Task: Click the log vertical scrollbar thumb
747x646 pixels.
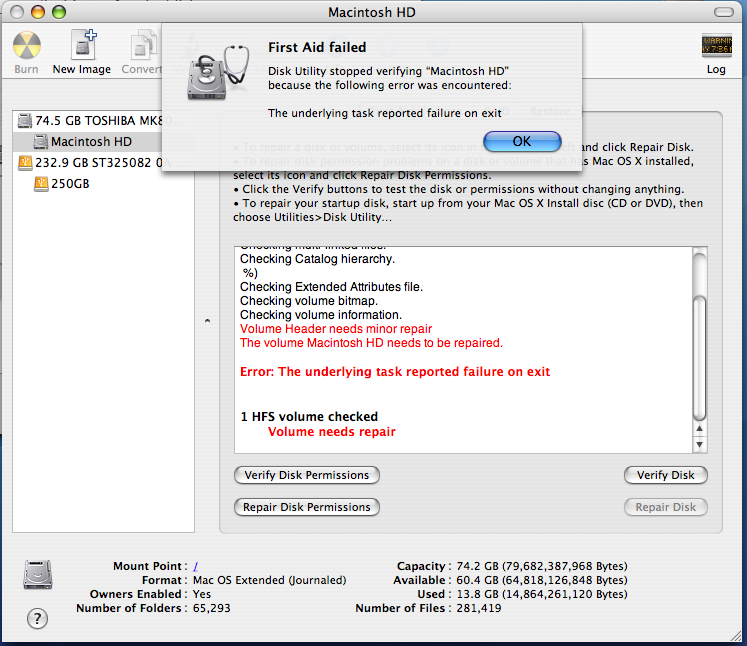Action: 699,358
